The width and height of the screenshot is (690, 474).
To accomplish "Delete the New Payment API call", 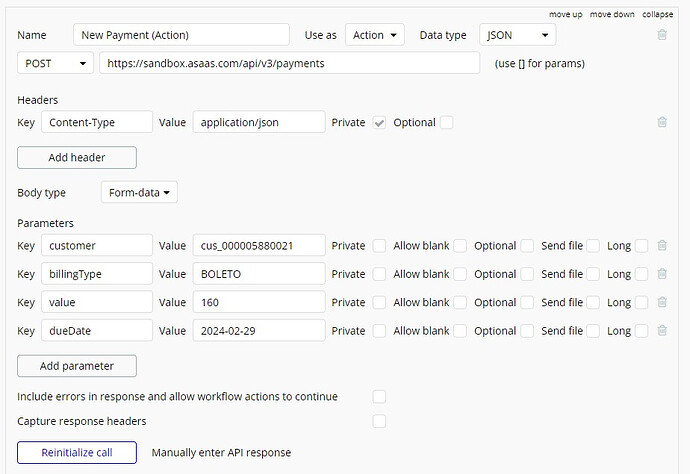I will coord(662,35).
